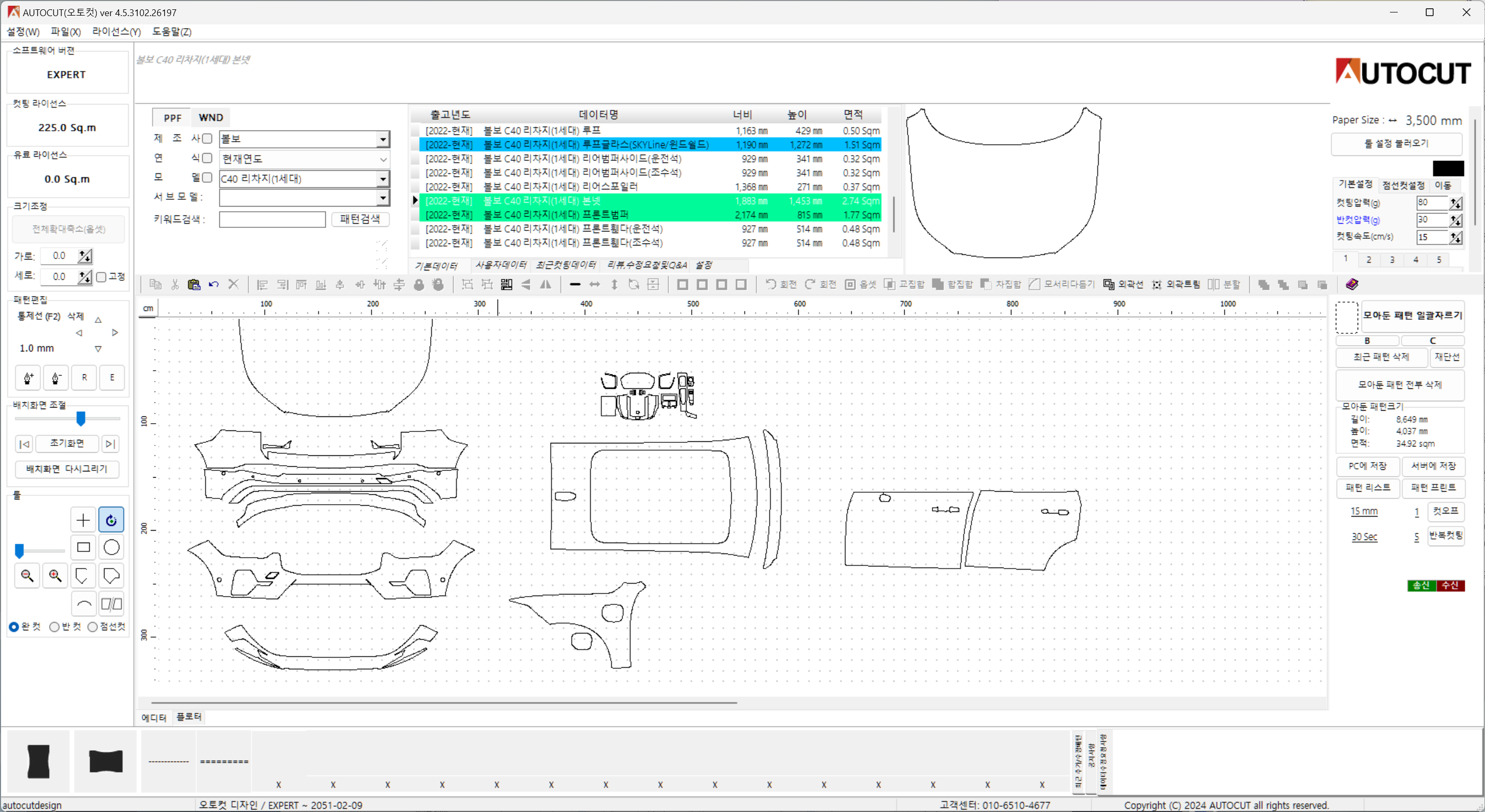Screen dimensions: 1485x812
Task: Click the X delete icon in toolbar
Action: [233, 284]
